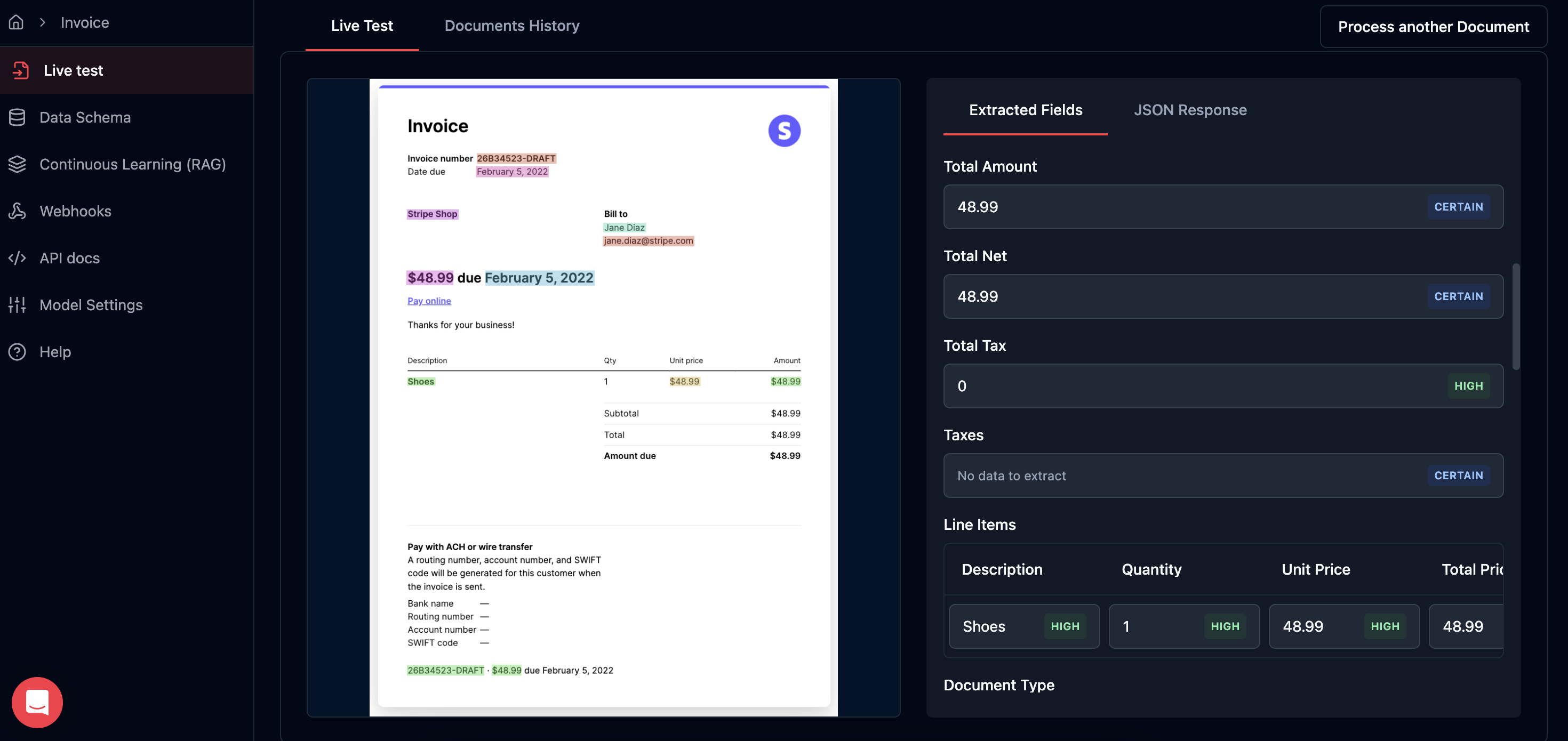Click the home icon in breadcrumb
1568x741 pixels.
[x=17, y=22]
